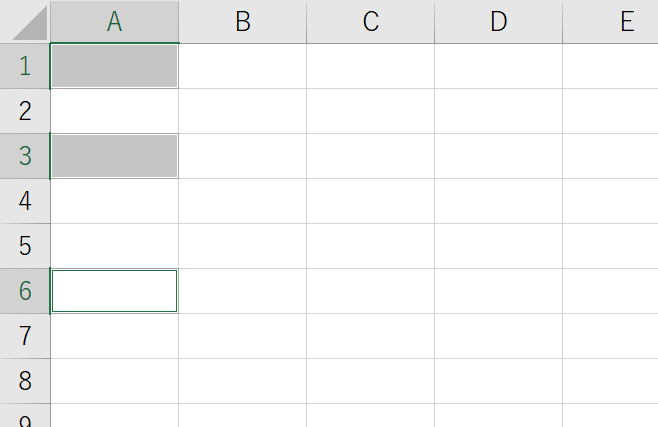Select column C header

tap(371, 21)
